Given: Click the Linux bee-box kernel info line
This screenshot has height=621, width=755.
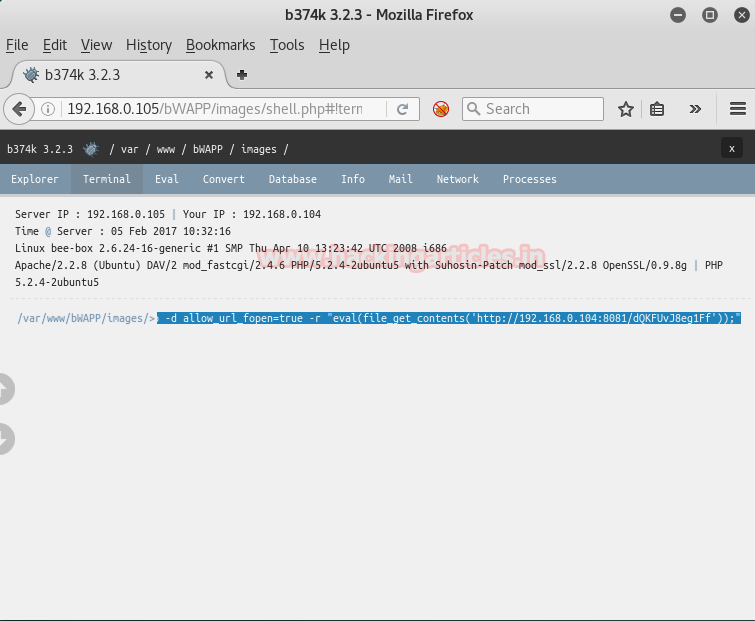Looking at the screenshot, I should 231,248.
